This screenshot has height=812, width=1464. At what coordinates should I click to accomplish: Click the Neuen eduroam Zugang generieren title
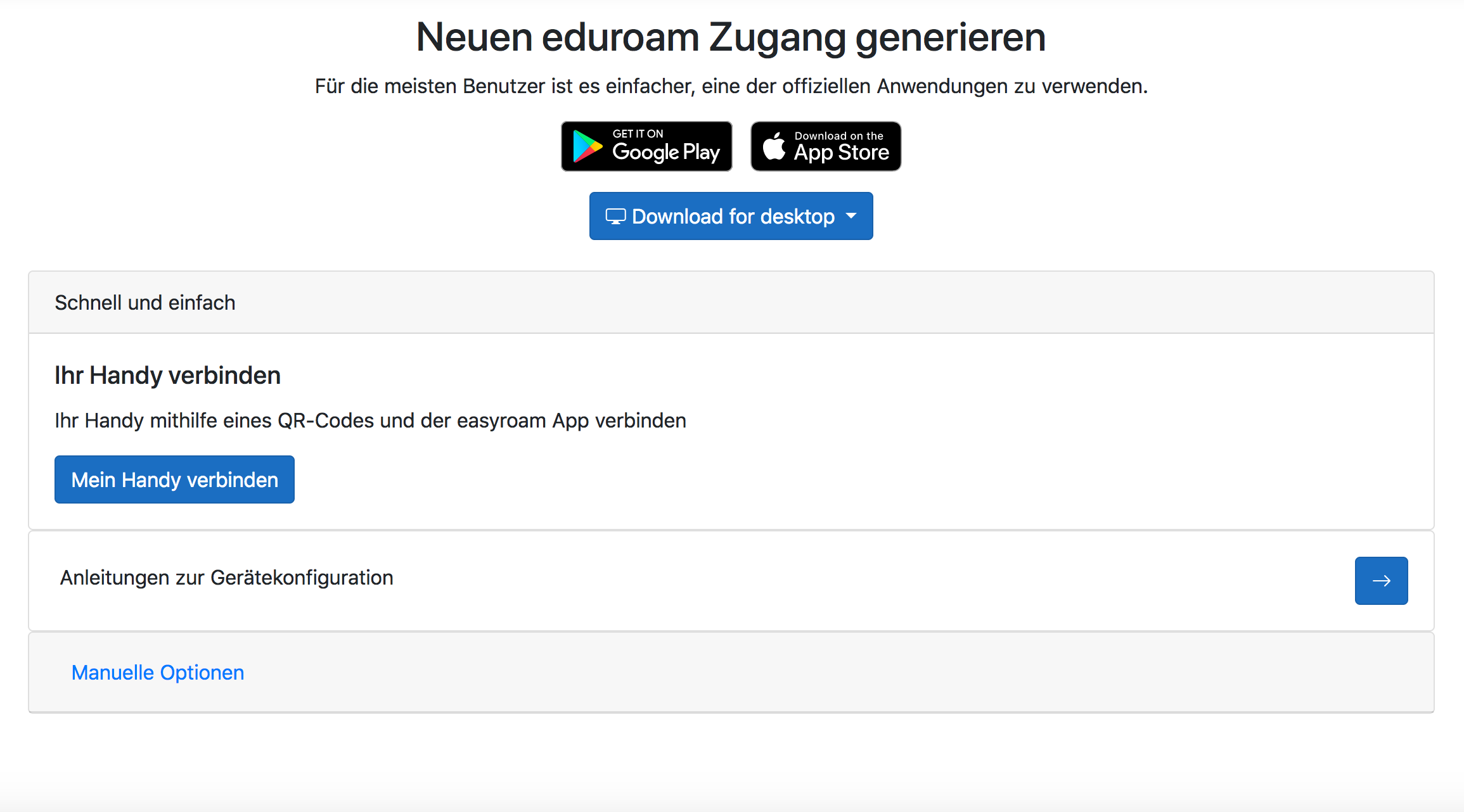[x=731, y=37]
